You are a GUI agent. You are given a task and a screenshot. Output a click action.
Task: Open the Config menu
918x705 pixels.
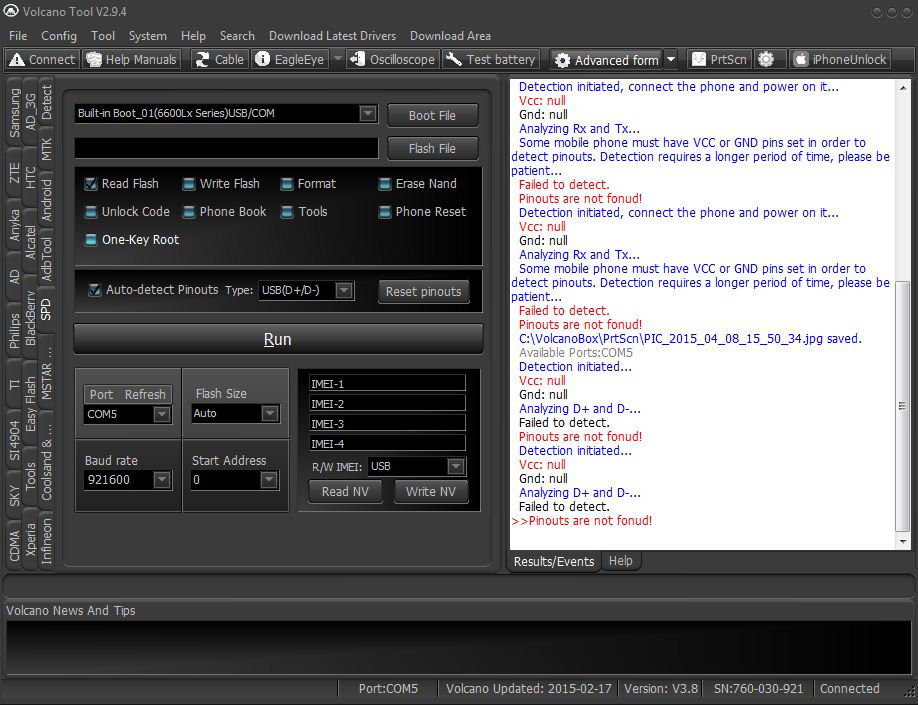coord(59,36)
